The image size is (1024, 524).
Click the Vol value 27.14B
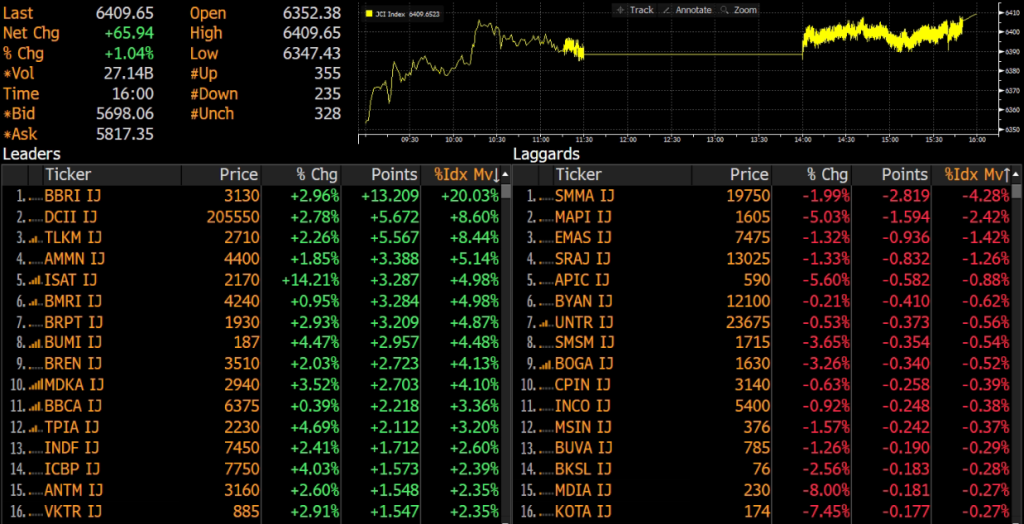tap(129, 74)
